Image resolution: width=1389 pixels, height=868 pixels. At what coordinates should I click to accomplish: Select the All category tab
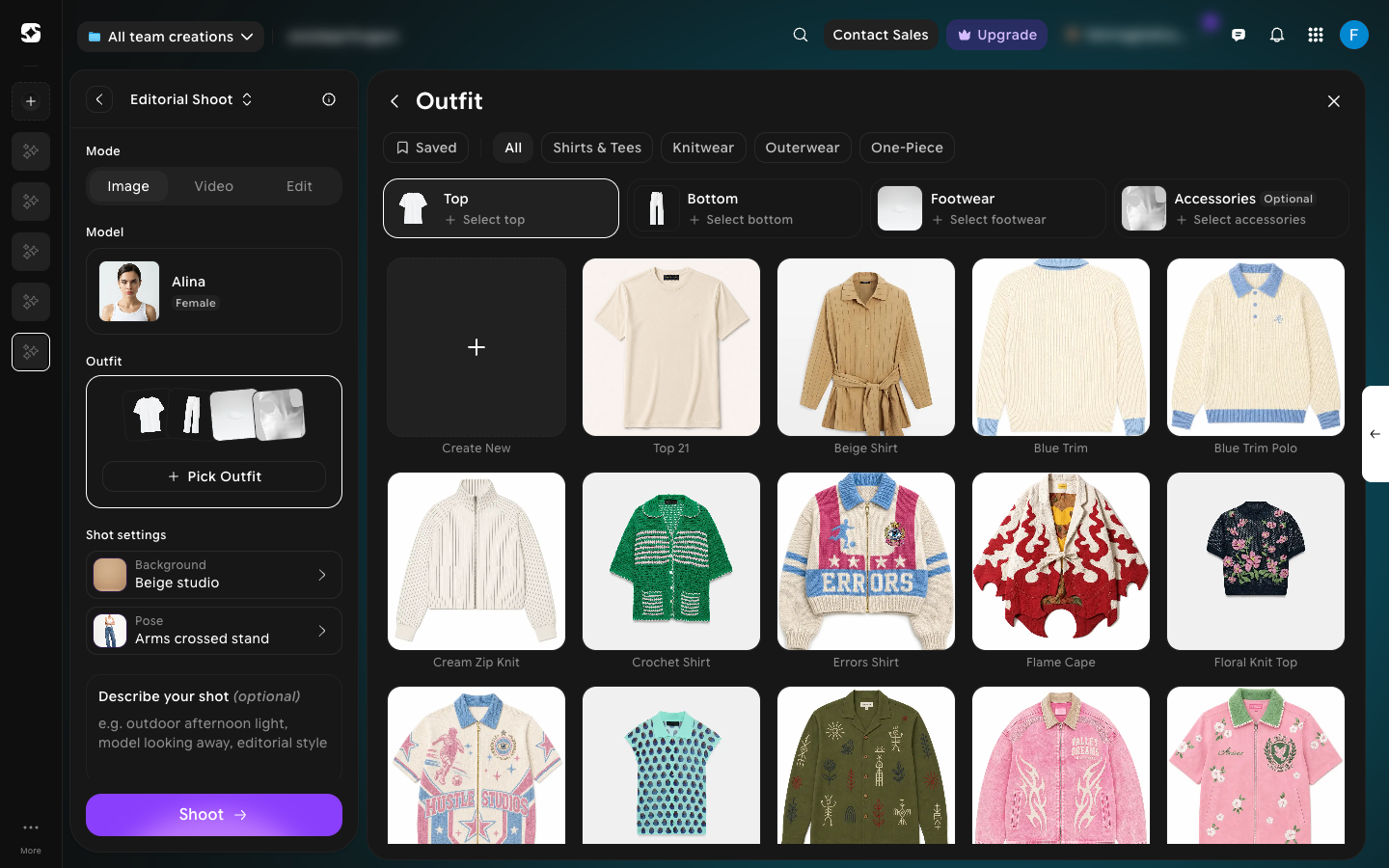513,148
